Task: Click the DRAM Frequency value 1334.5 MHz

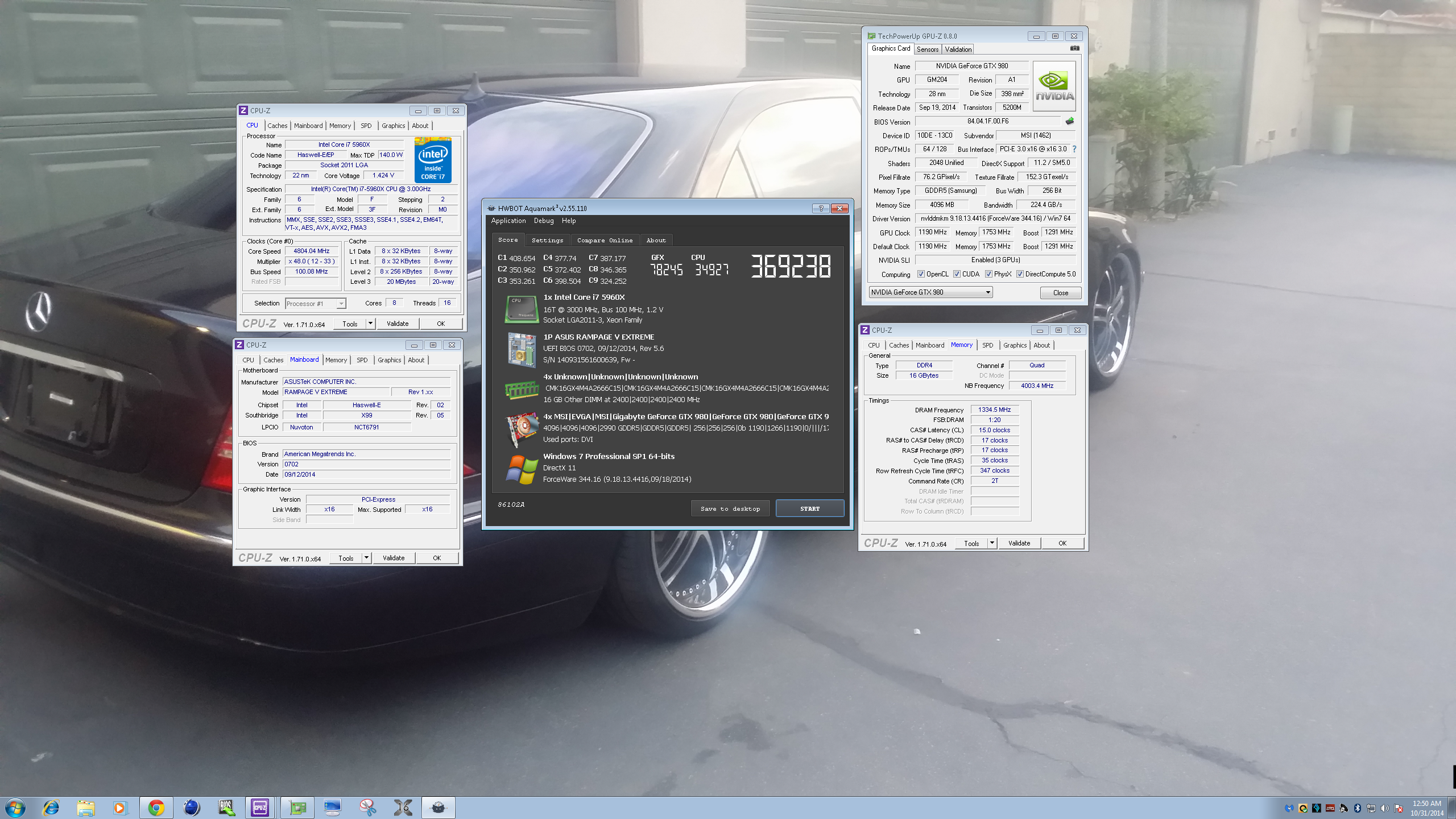Action: coord(994,409)
